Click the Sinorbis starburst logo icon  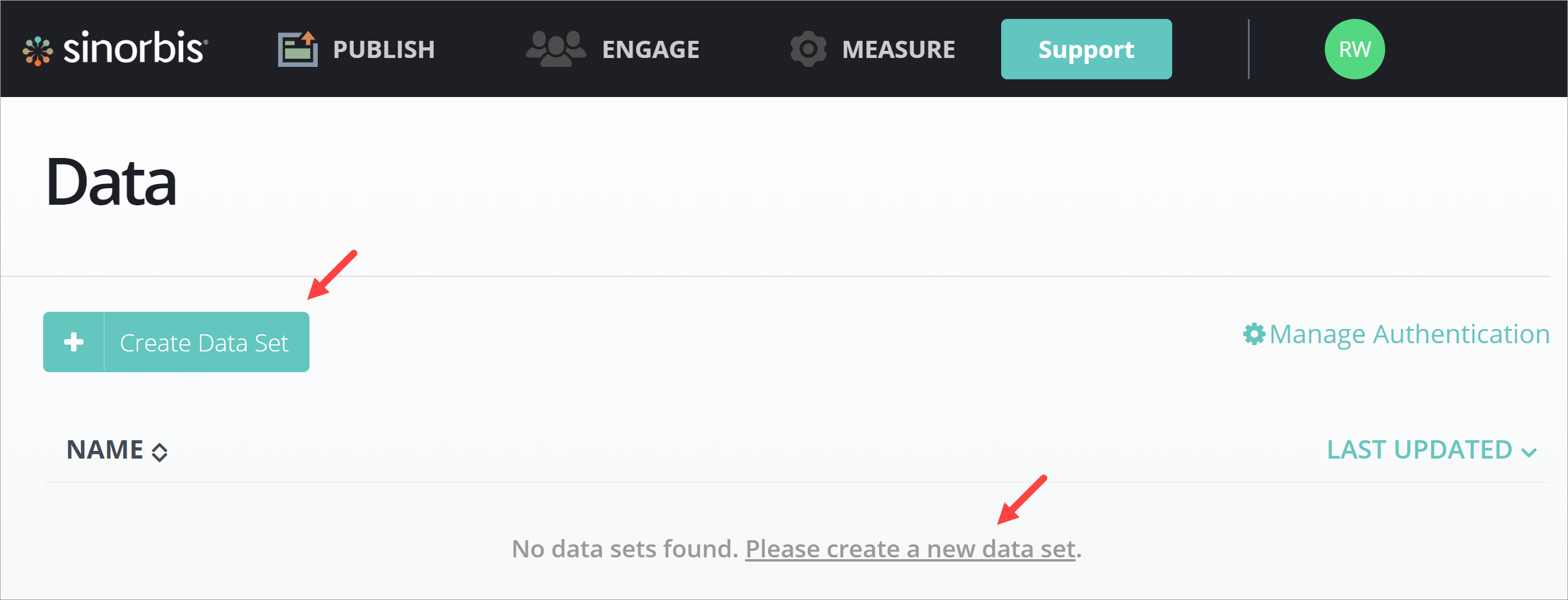pyautogui.click(x=38, y=50)
